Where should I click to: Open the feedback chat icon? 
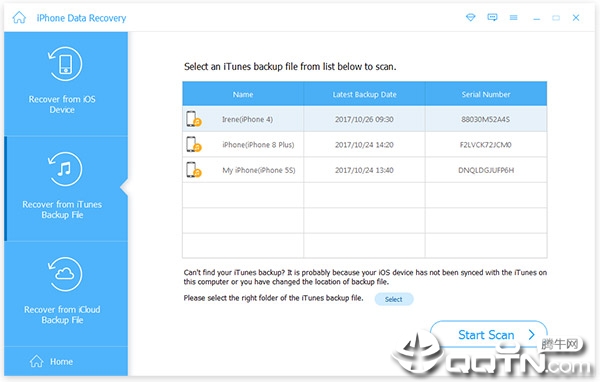[492, 17]
